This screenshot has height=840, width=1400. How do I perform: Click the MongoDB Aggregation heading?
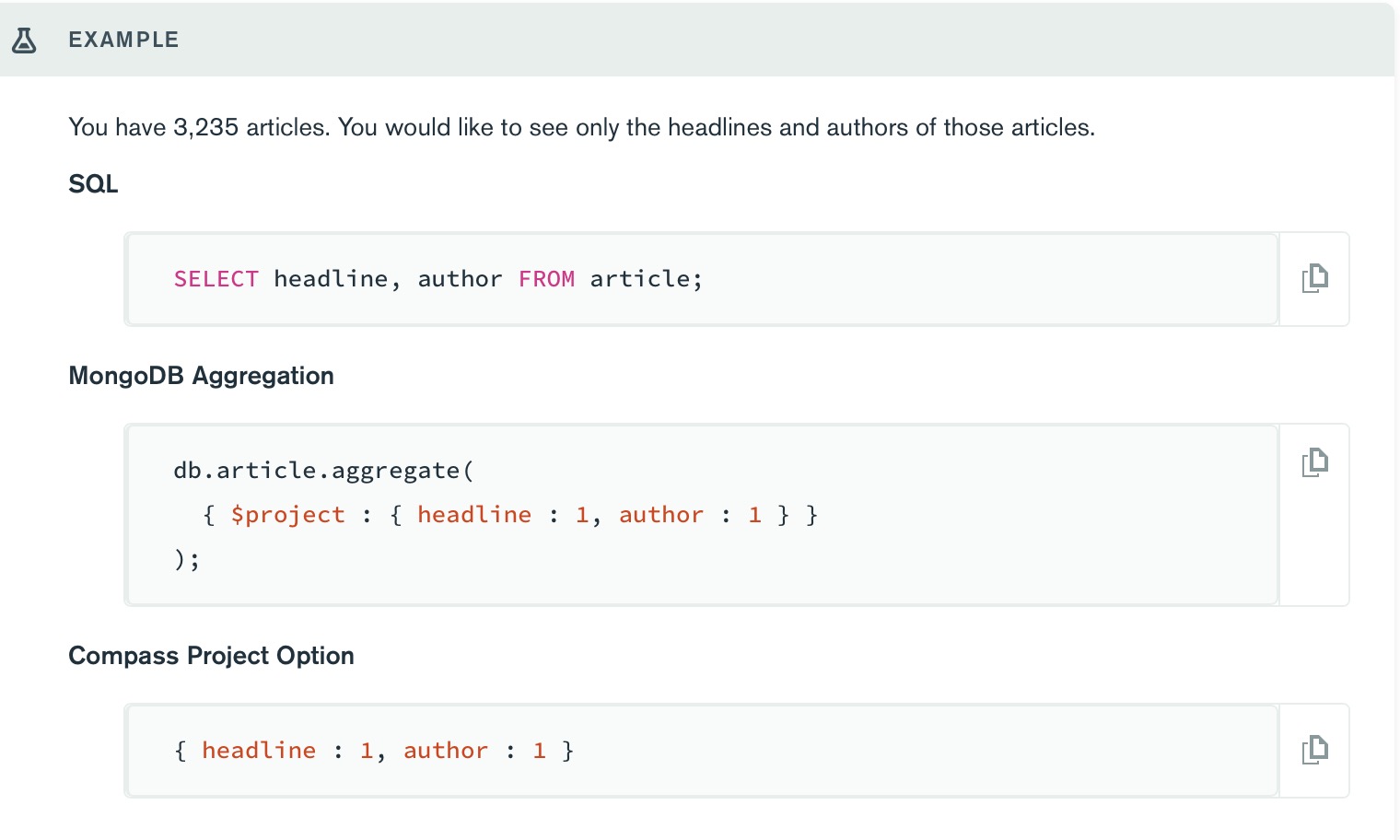click(201, 376)
